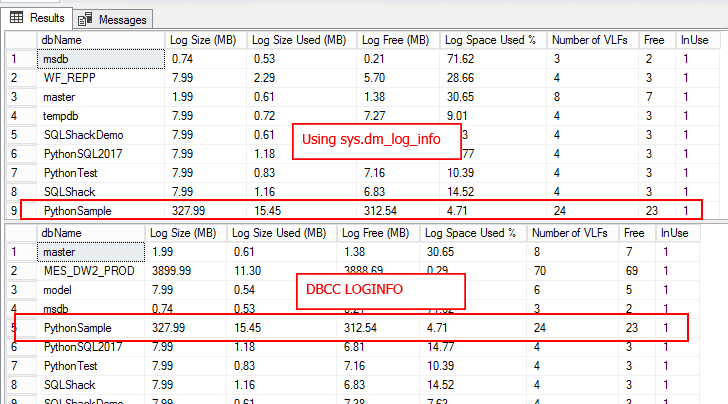Click the Messages tab icon
Image resolution: width=728 pixels, height=404 pixels.
pos(85,19)
